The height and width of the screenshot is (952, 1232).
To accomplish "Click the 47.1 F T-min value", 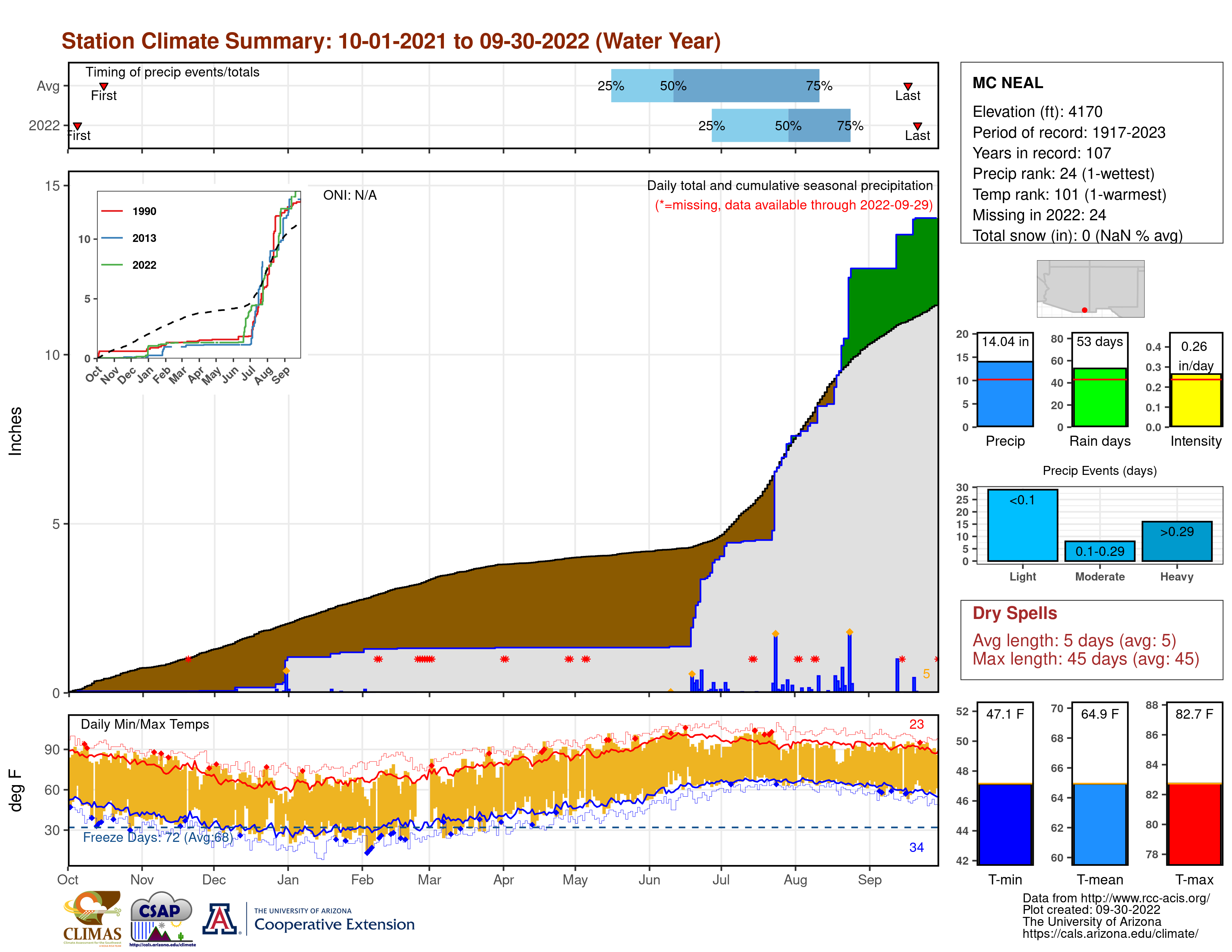I will pyautogui.click(x=1005, y=714).
